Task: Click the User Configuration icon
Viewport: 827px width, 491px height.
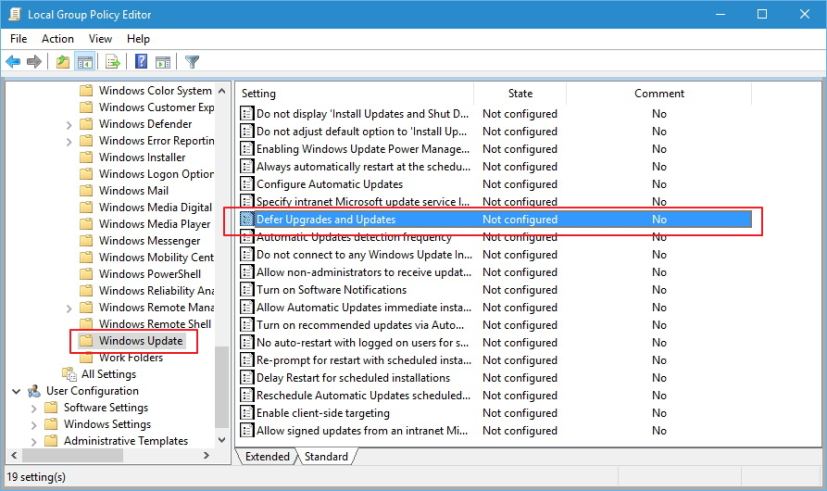Action: click(34, 391)
